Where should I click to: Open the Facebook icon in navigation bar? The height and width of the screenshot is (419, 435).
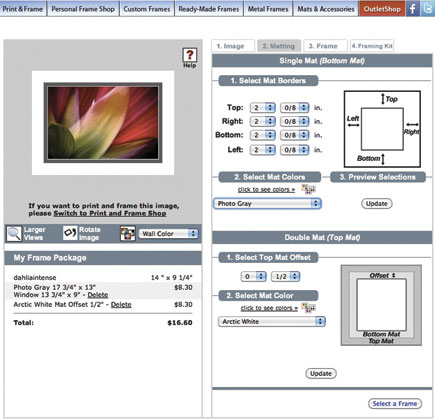(413, 8)
